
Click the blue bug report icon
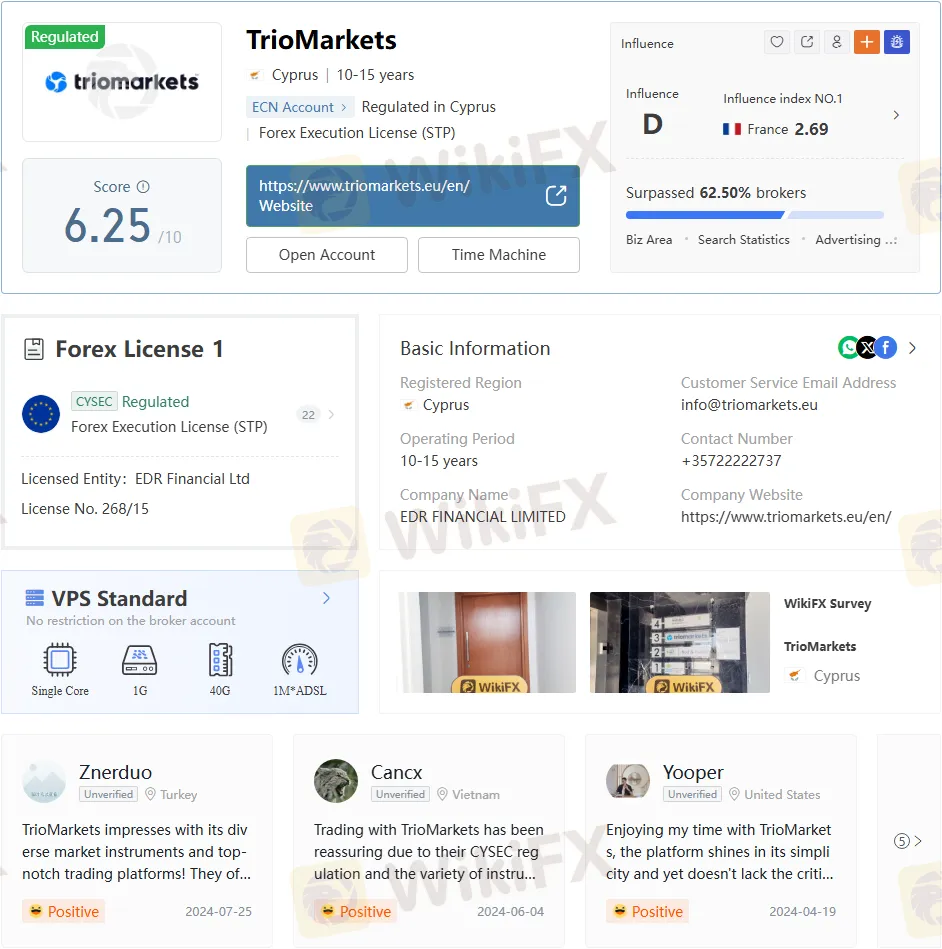point(897,42)
